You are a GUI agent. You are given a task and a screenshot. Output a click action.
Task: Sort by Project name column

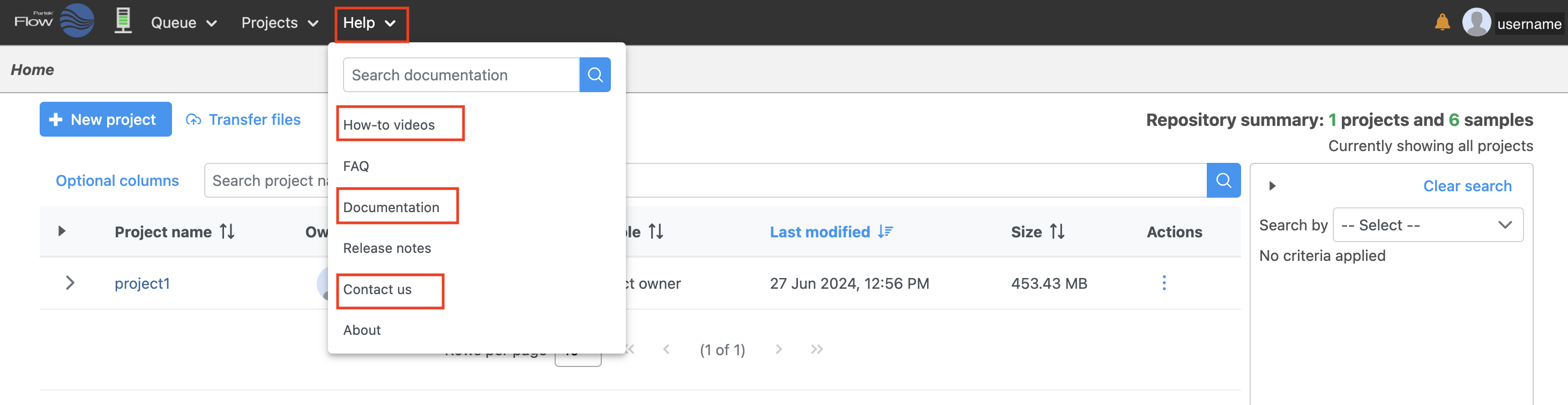click(x=227, y=231)
